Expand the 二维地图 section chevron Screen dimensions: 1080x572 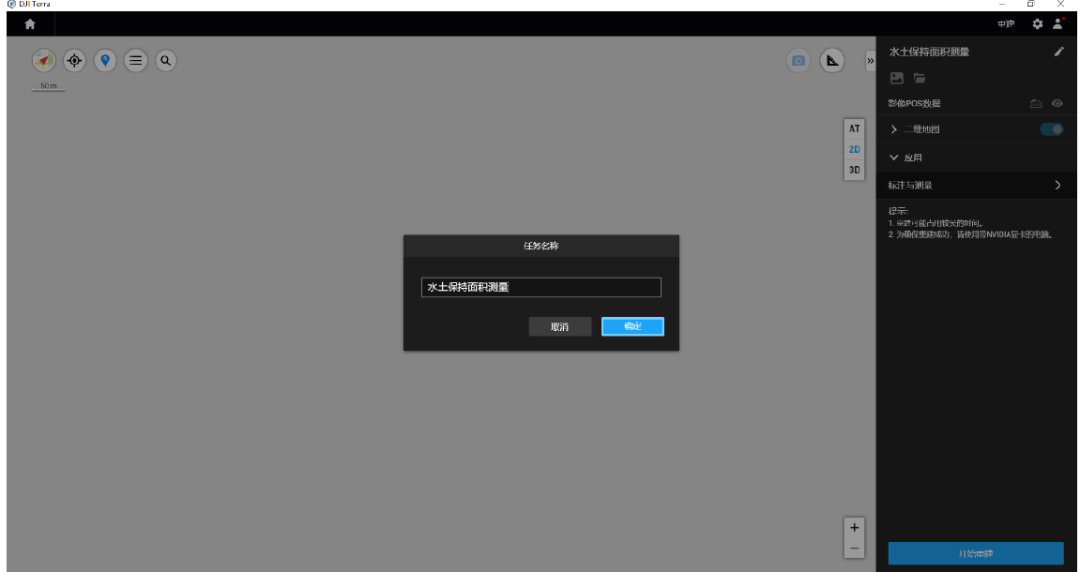click(894, 129)
